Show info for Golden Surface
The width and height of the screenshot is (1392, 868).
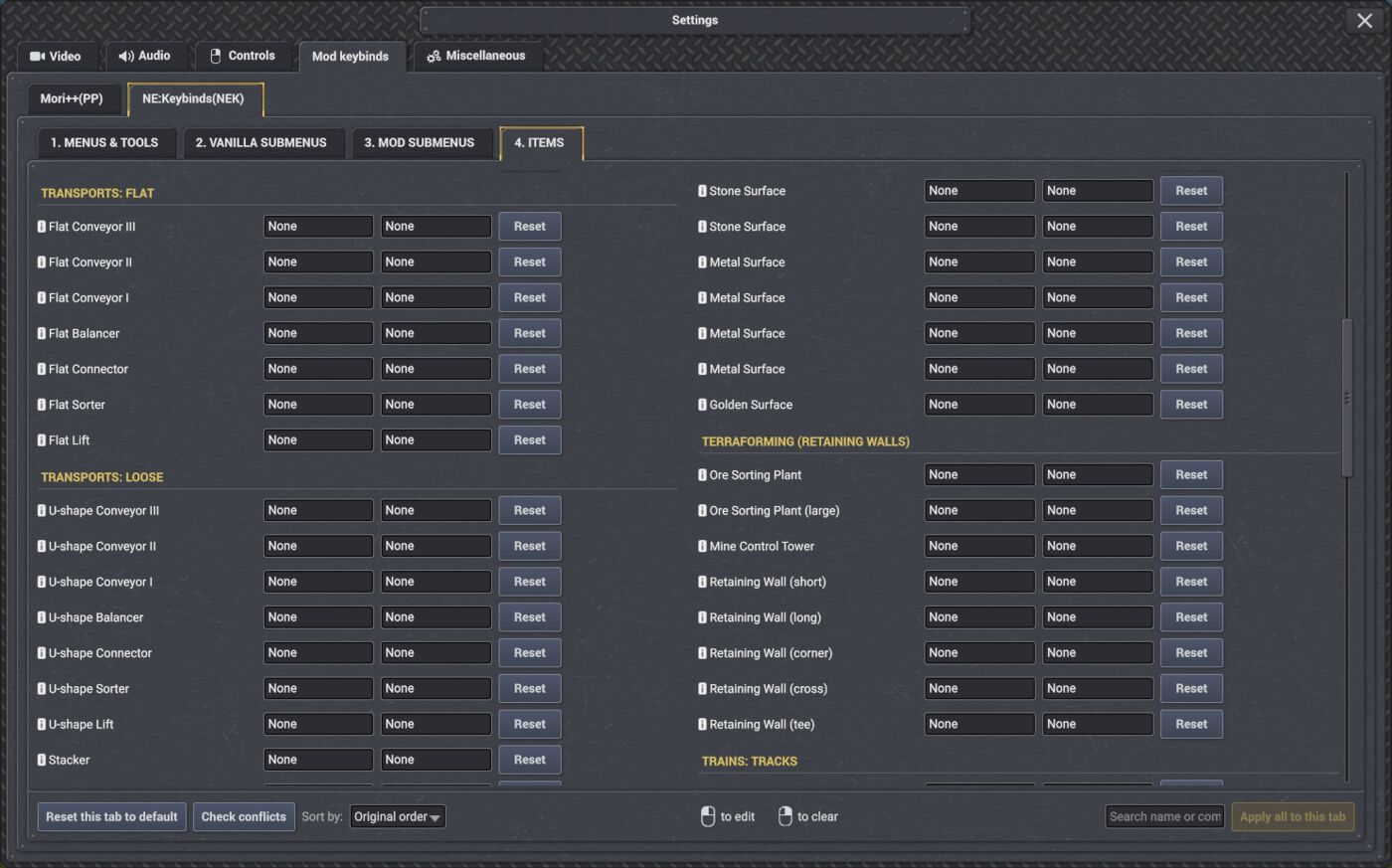pyautogui.click(x=703, y=406)
